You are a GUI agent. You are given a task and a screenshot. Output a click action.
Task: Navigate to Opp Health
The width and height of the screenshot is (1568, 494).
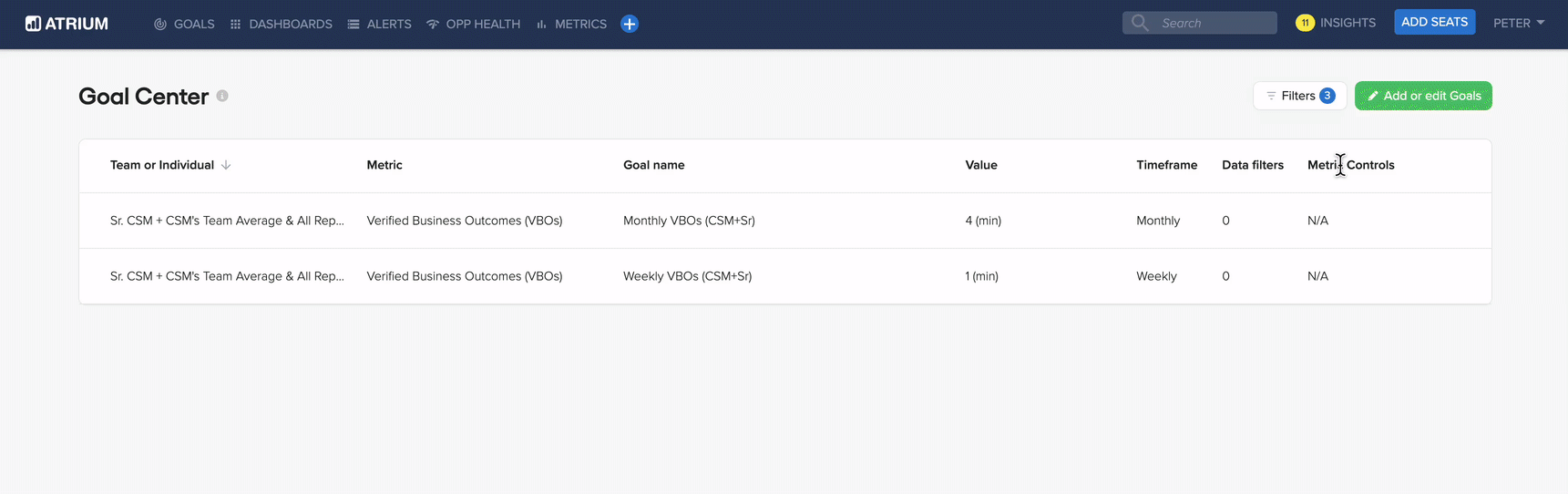coord(474,24)
